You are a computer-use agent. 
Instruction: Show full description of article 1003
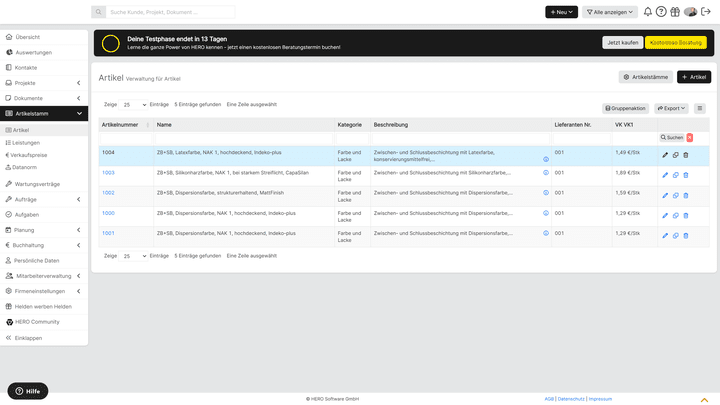point(546,172)
